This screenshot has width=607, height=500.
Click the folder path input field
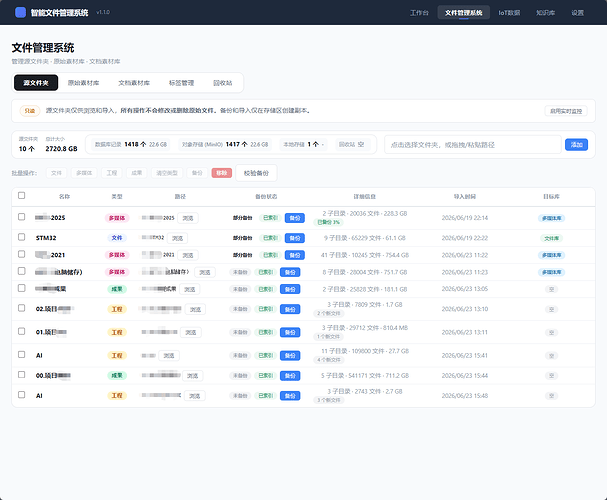(473, 145)
